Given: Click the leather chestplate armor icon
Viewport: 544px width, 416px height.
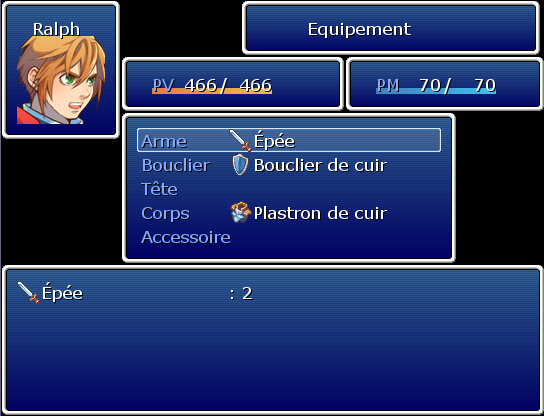Looking at the screenshot, I should tap(240, 212).
